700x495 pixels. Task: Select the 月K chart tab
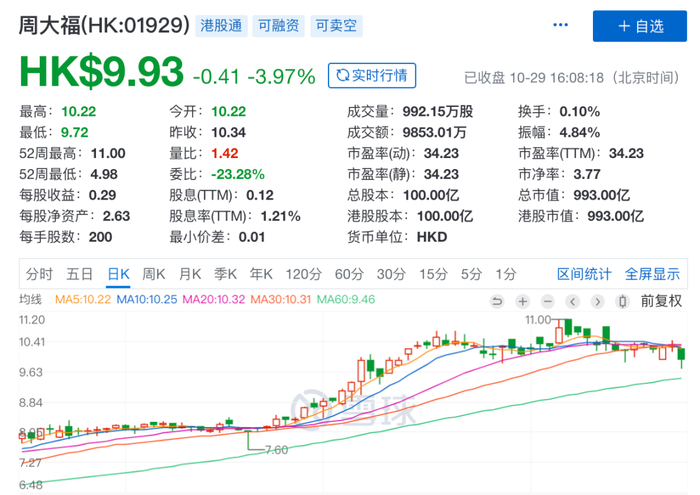pos(190,274)
